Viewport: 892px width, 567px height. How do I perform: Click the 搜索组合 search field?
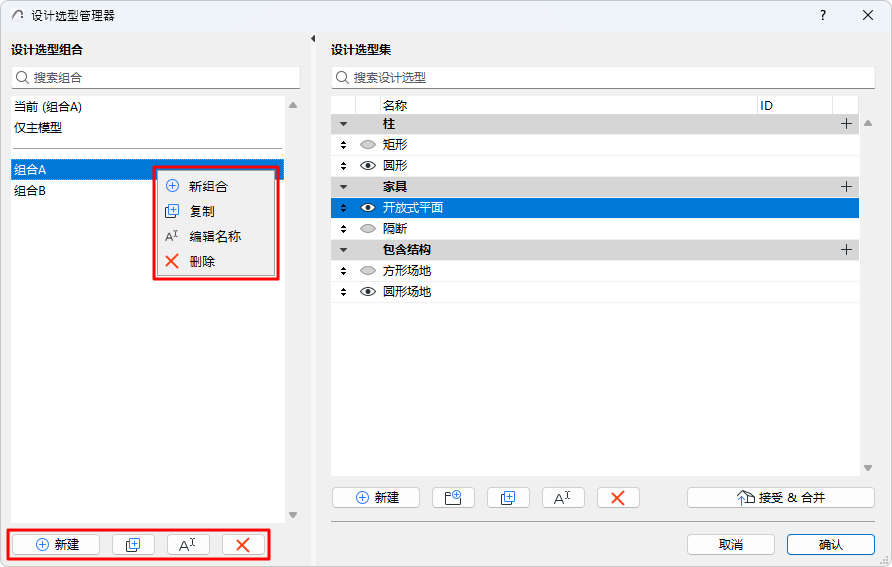pyautogui.click(x=156, y=78)
